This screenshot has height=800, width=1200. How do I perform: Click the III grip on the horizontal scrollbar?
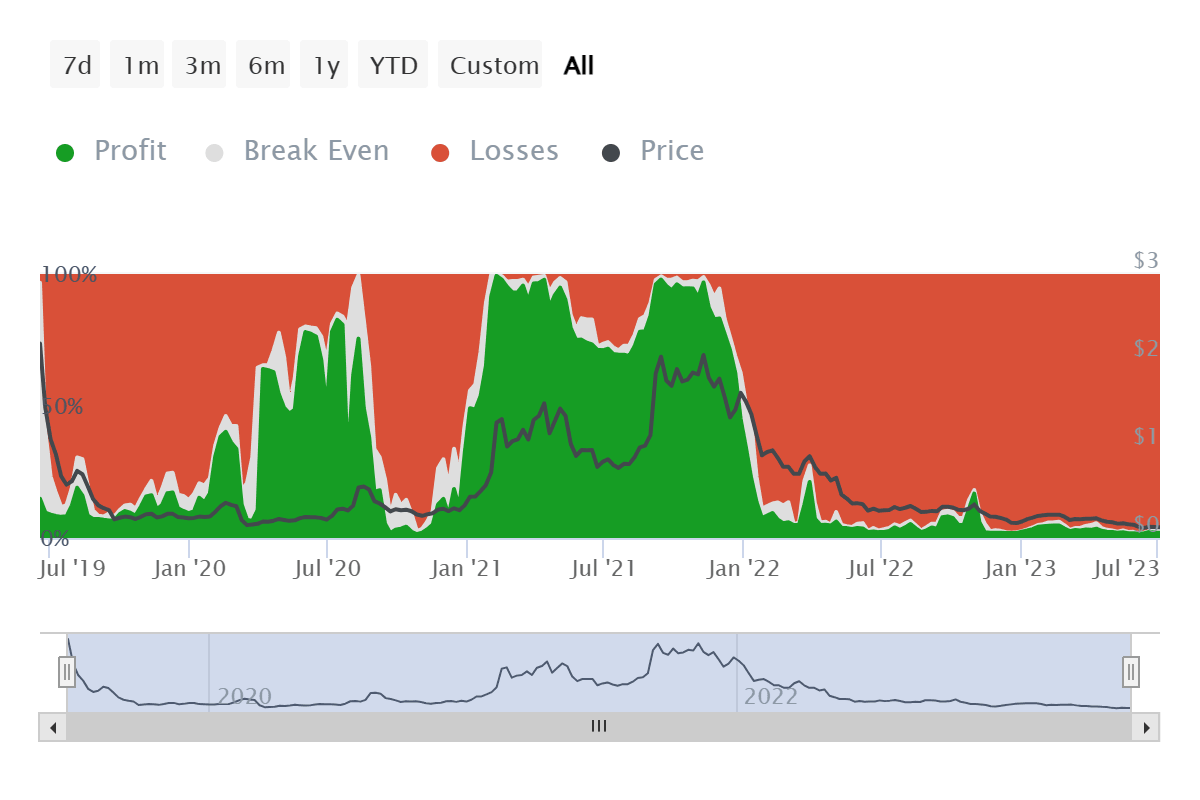point(598,727)
